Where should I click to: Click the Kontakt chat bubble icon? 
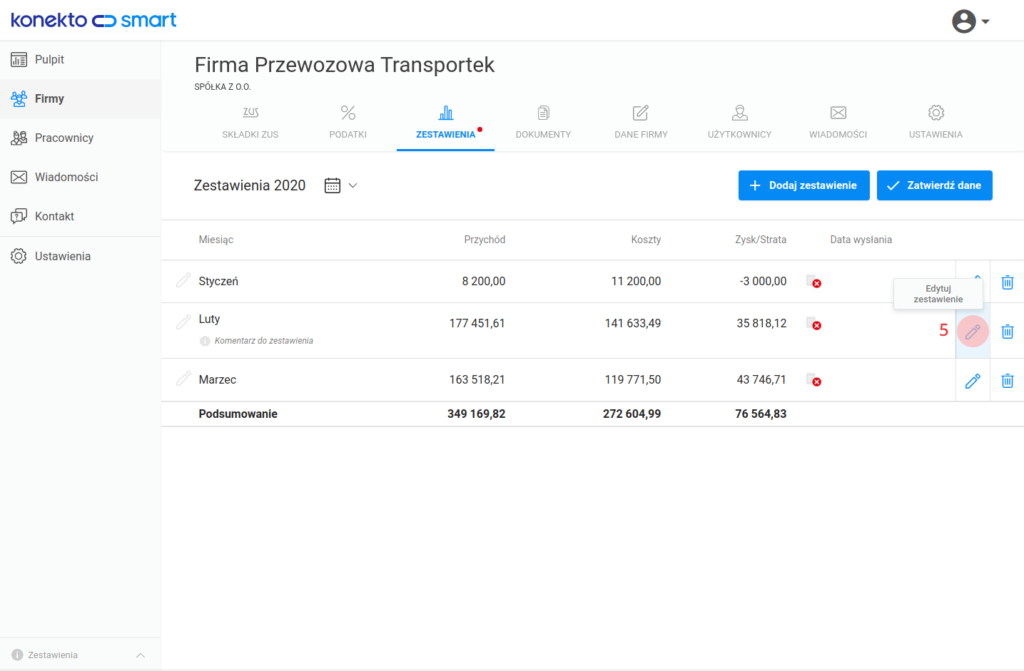pos(19,216)
